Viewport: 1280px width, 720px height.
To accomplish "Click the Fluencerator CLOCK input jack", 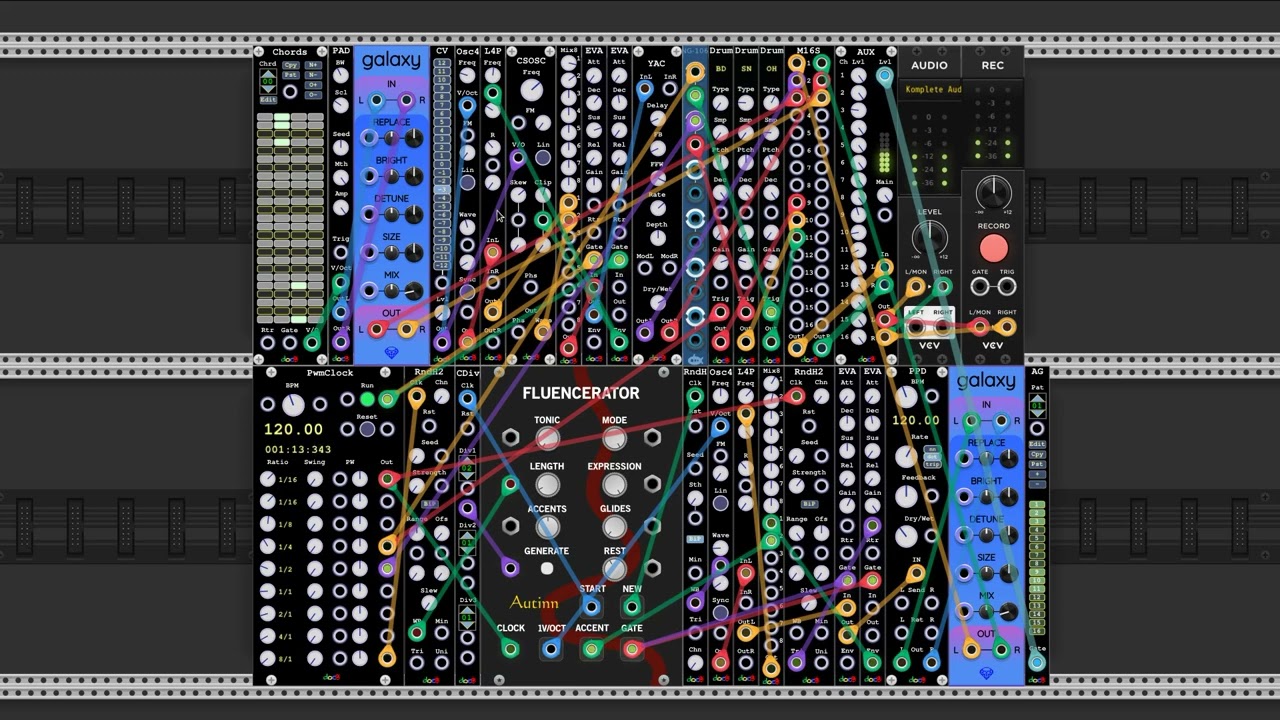I will tap(510, 650).
